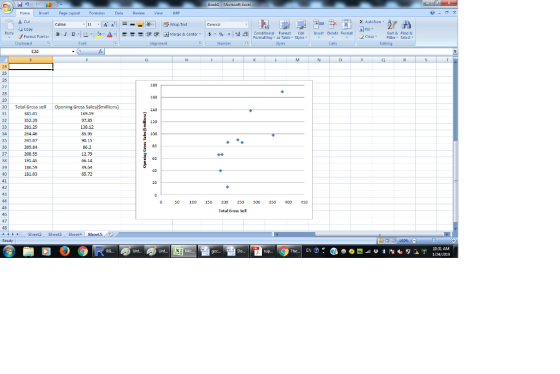
Task: Click the Clear button
Action: (368, 36)
